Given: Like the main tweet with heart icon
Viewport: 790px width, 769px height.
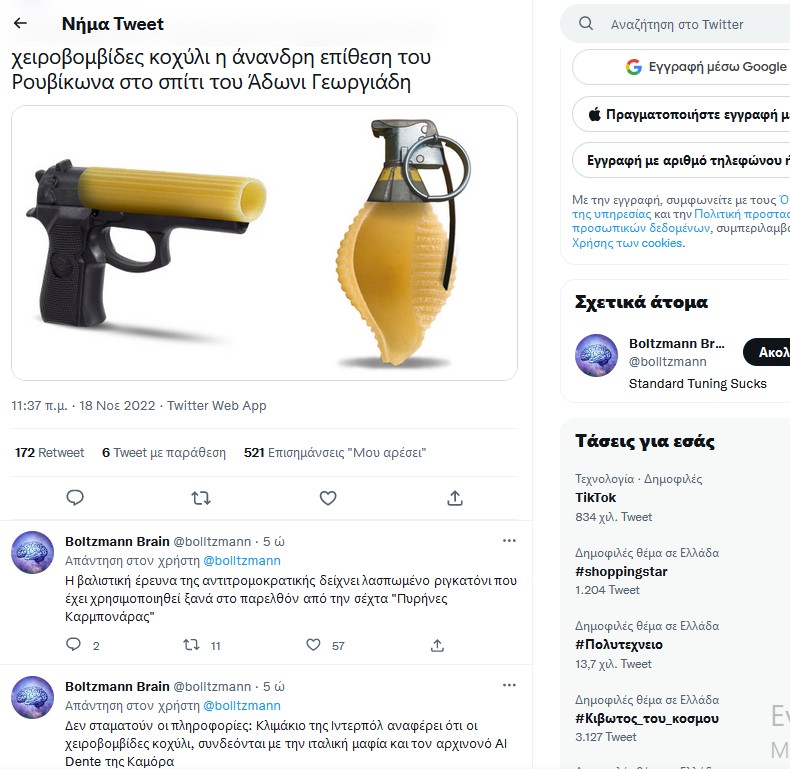Looking at the screenshot, I should pyautogui.click(x=328, y=498).
